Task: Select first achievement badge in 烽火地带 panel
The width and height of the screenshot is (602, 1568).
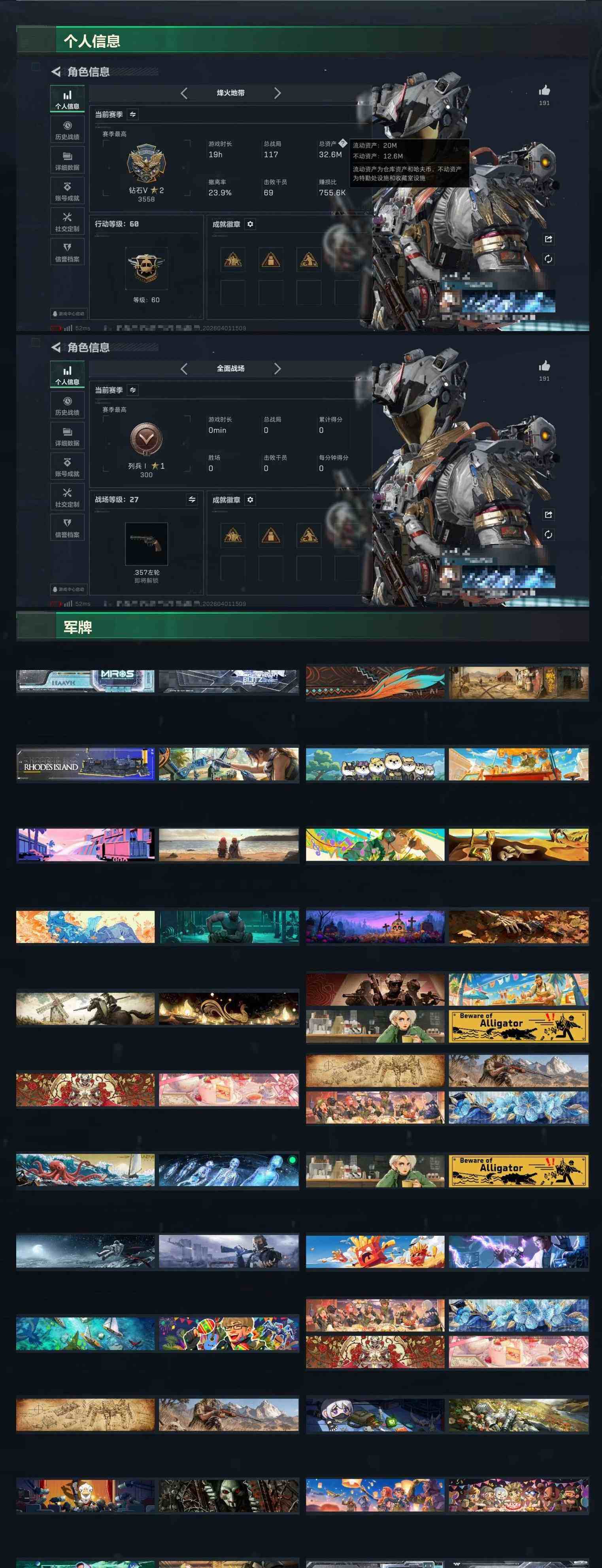Action: coord(232,261)
